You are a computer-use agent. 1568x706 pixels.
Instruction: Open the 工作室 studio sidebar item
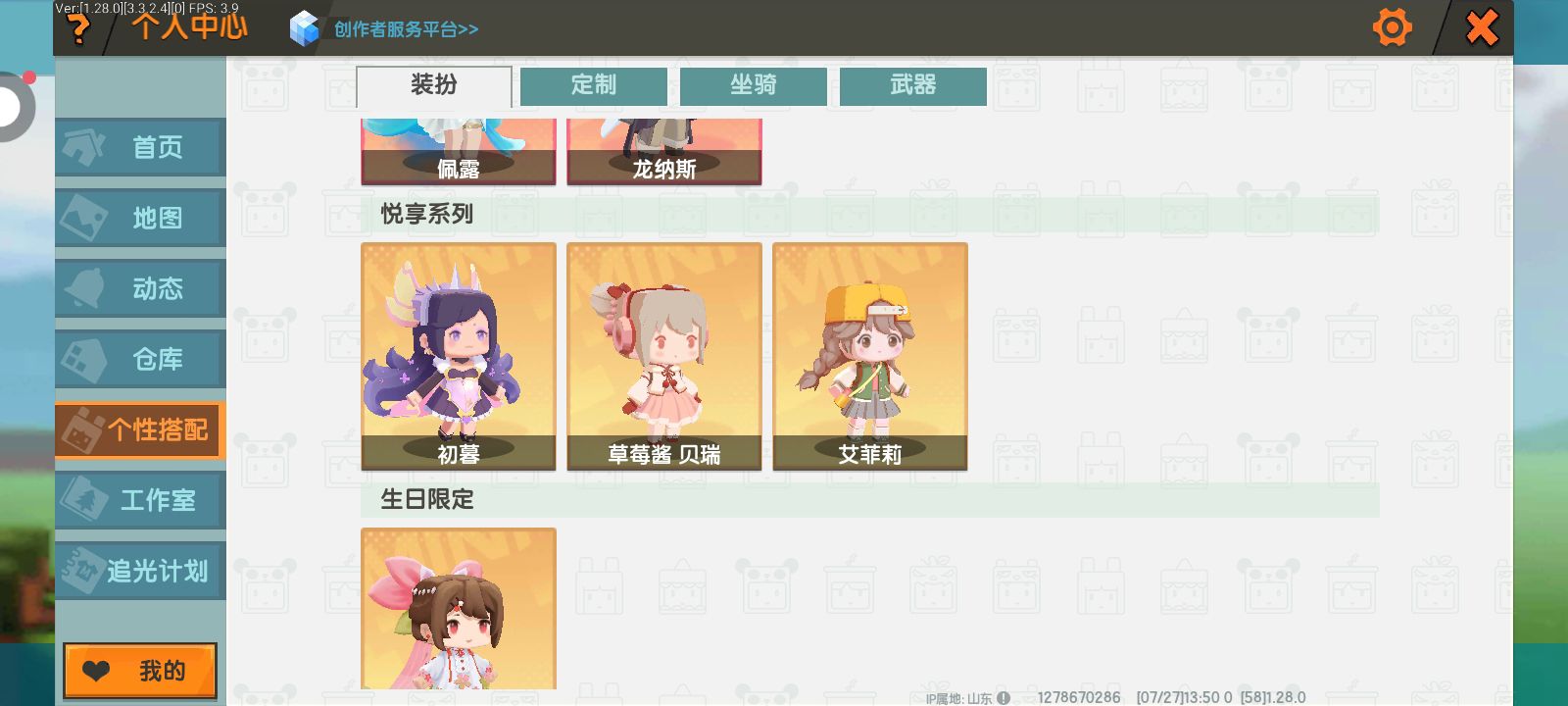140,500
